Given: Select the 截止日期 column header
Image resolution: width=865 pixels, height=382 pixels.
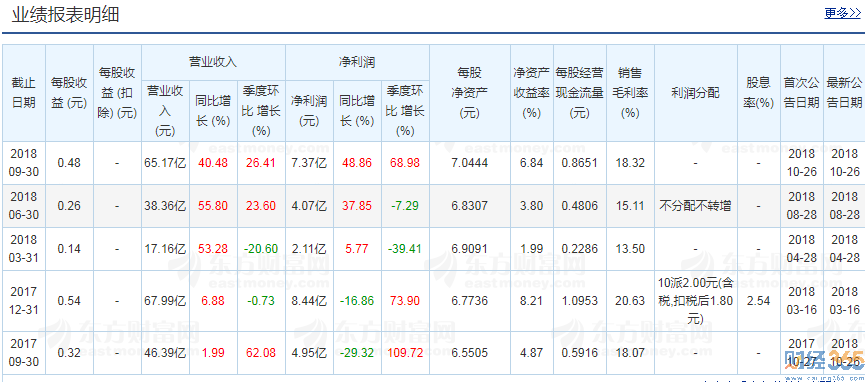Looking at the screenshot, I should [24, 93].
